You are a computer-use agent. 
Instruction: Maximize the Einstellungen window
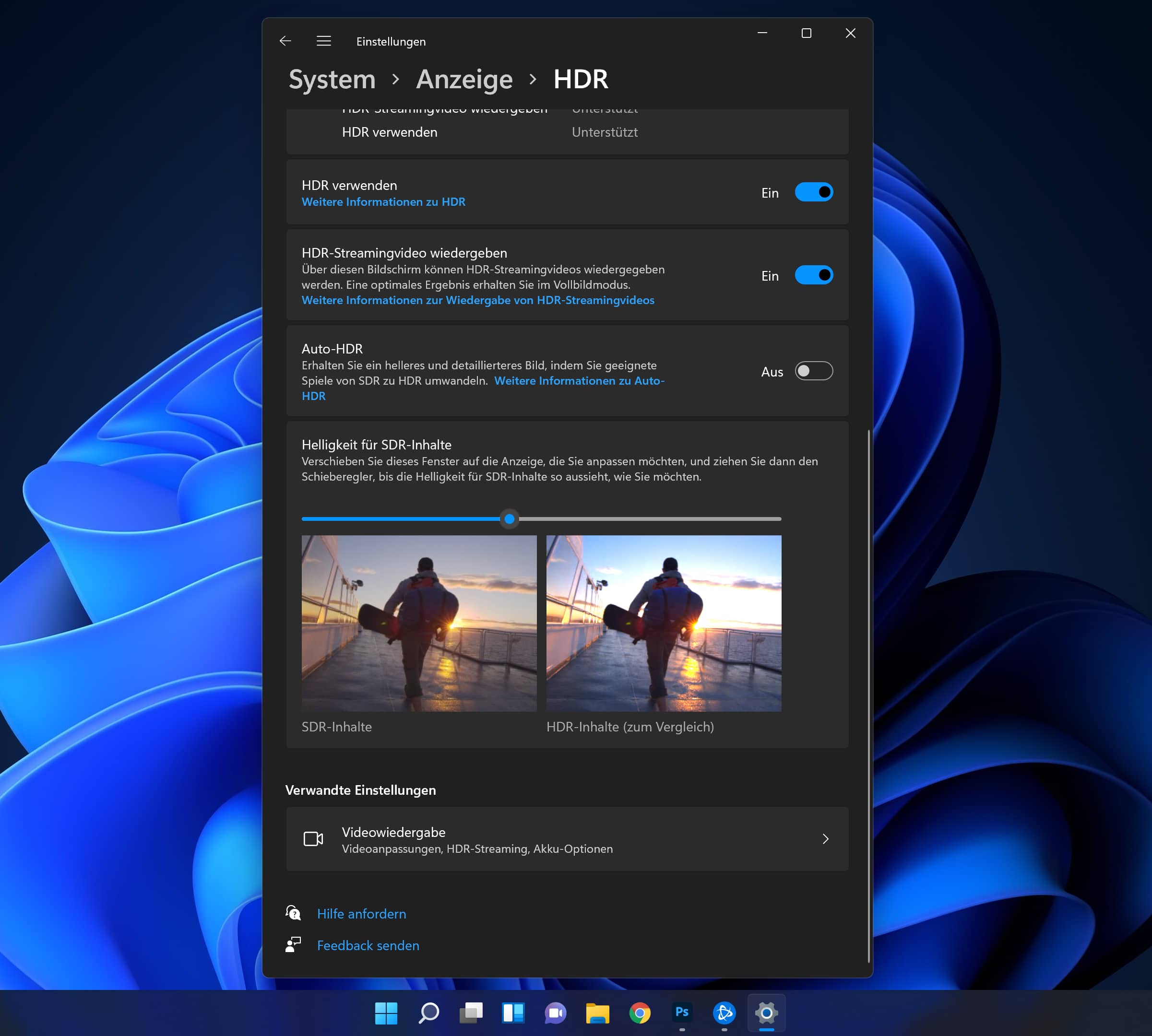tap(807, 34)
